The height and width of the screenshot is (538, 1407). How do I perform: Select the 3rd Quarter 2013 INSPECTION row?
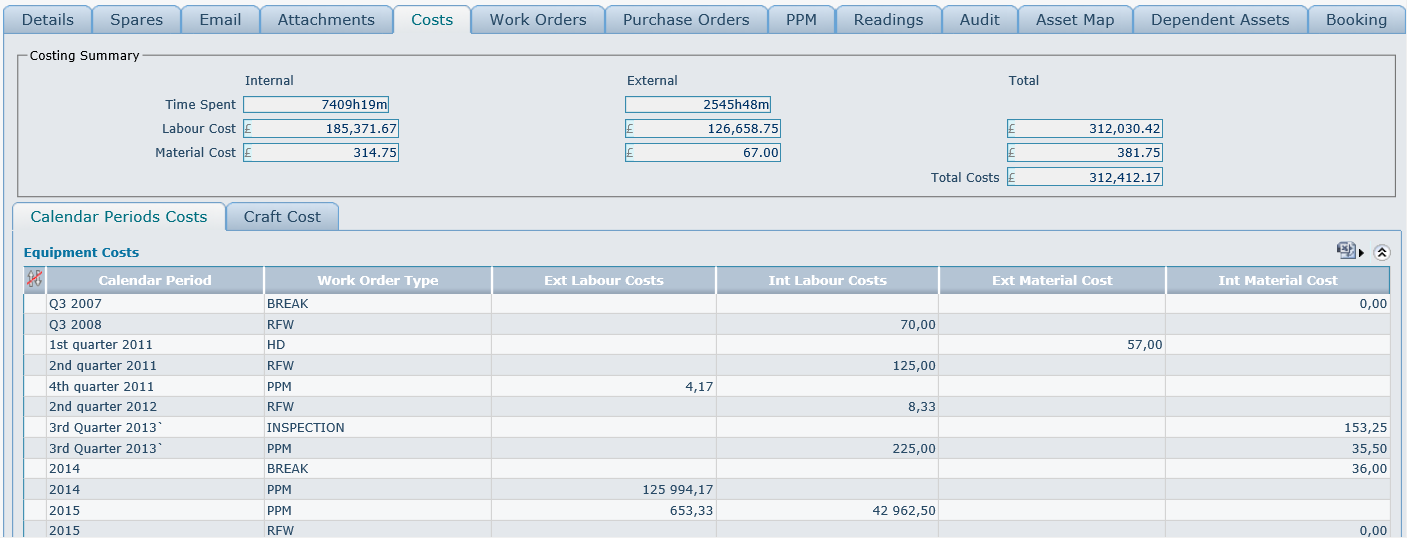pos(155,428)
